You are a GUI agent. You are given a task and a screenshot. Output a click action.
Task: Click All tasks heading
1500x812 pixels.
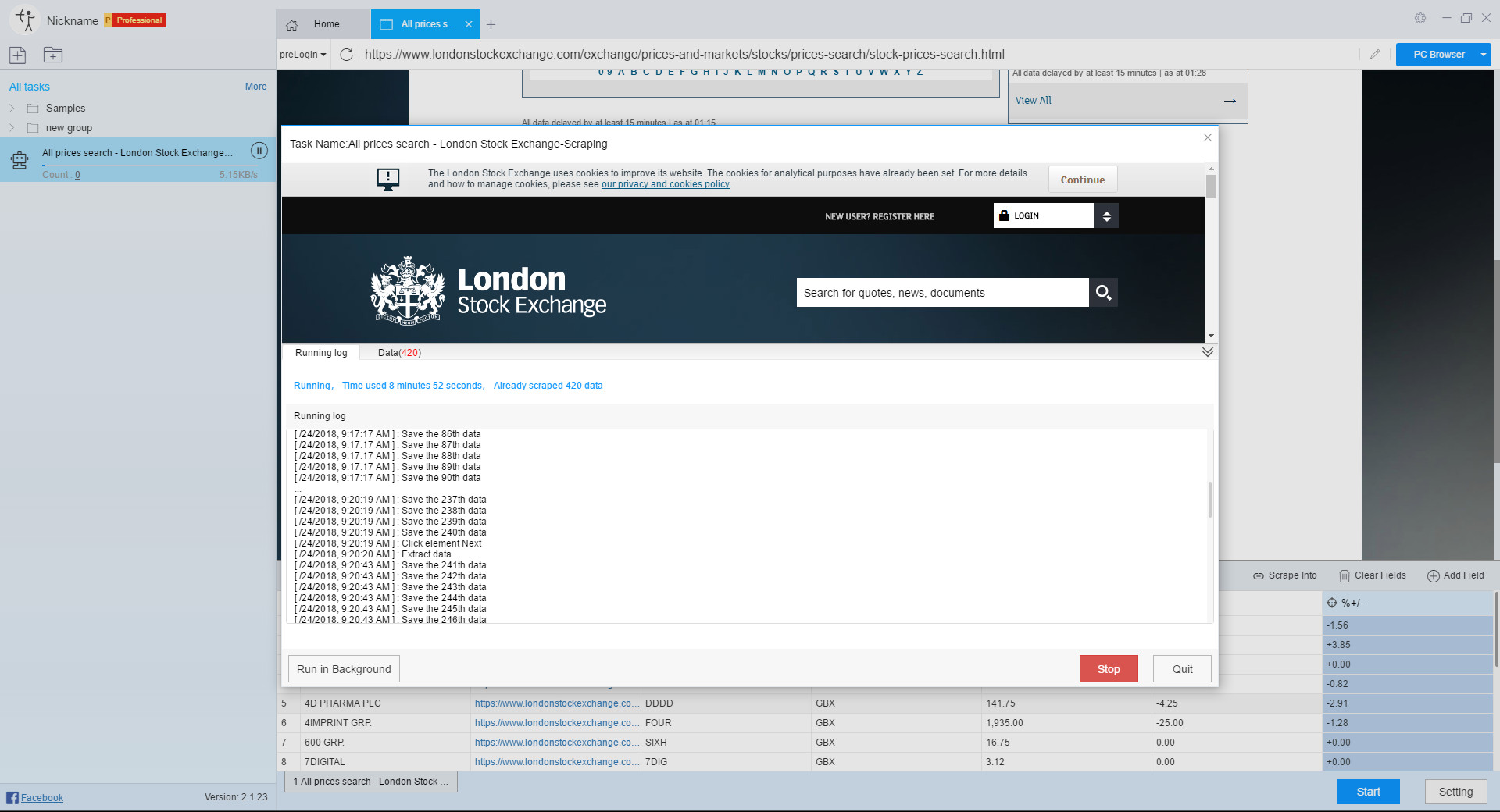(30, 87)
